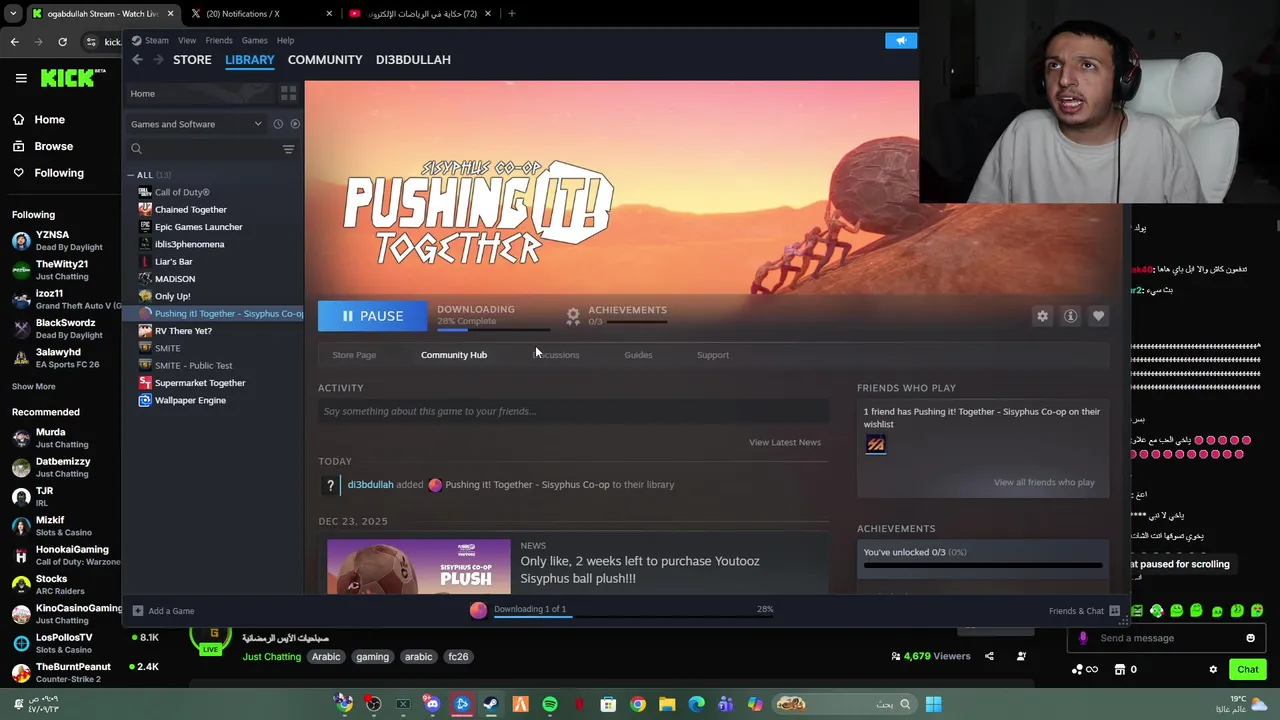This screenshot has height=720, width=1280.
Task: Select Supermarket Together in library
Action: pos(199,383)
